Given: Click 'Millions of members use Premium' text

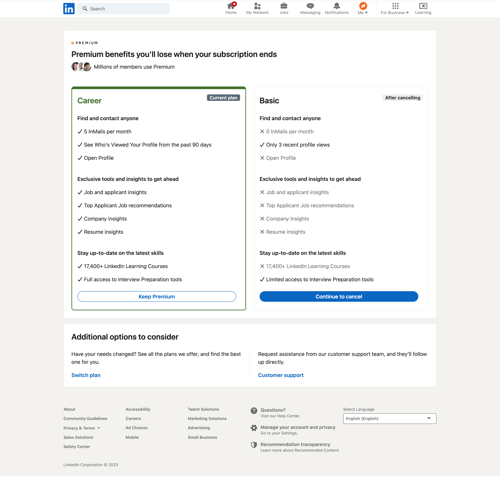Looking at the screenshot, I should tap(134, 67).
